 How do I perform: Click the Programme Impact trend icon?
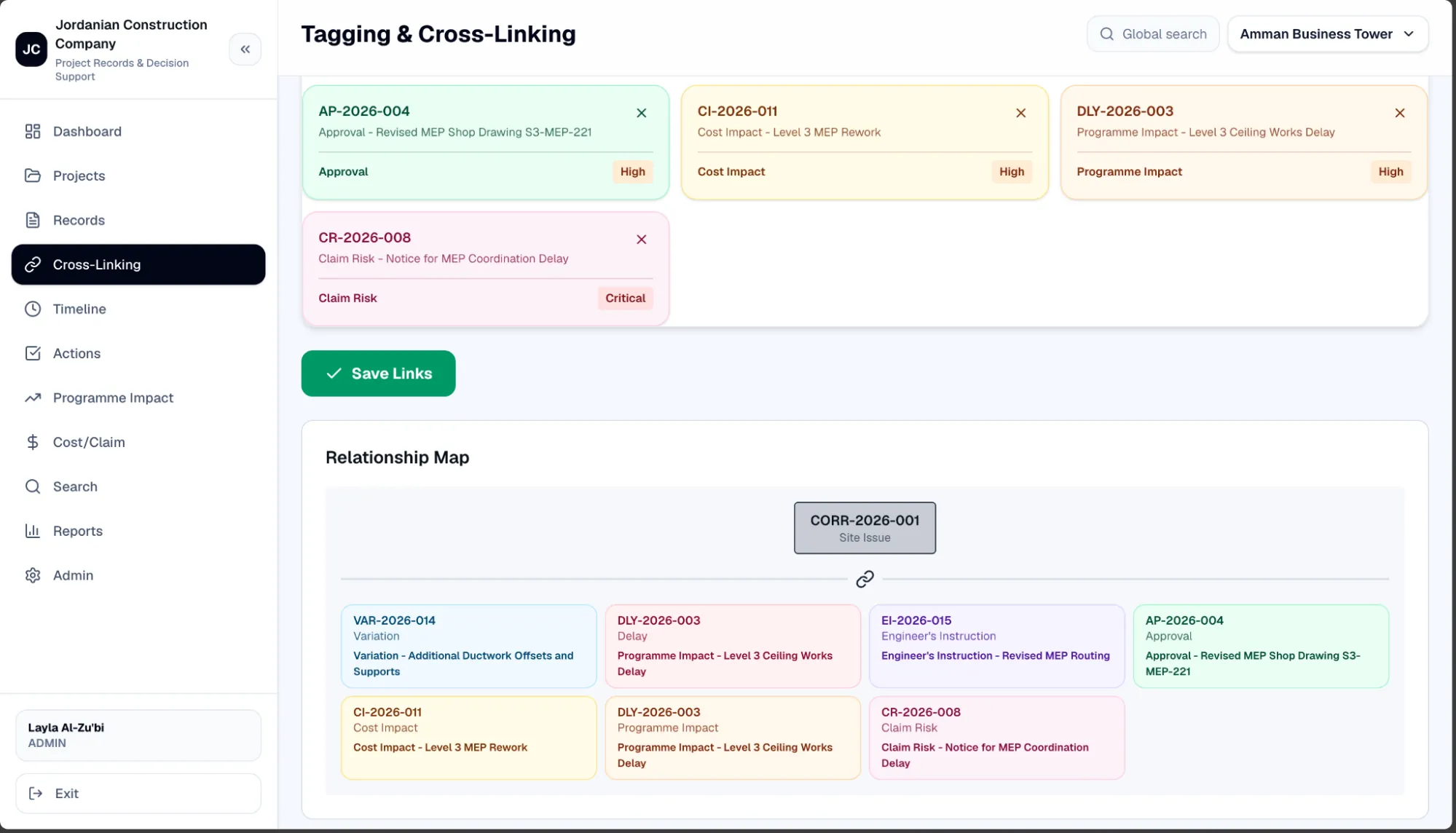point(33,398)
